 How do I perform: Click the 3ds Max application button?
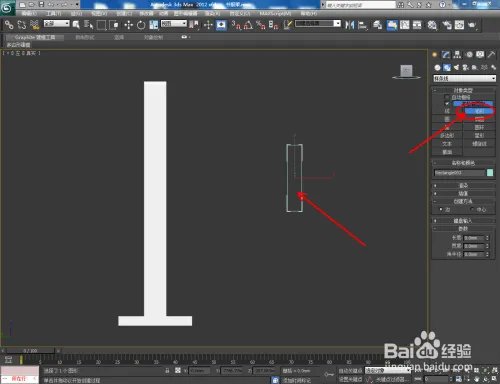coord(7,7)
